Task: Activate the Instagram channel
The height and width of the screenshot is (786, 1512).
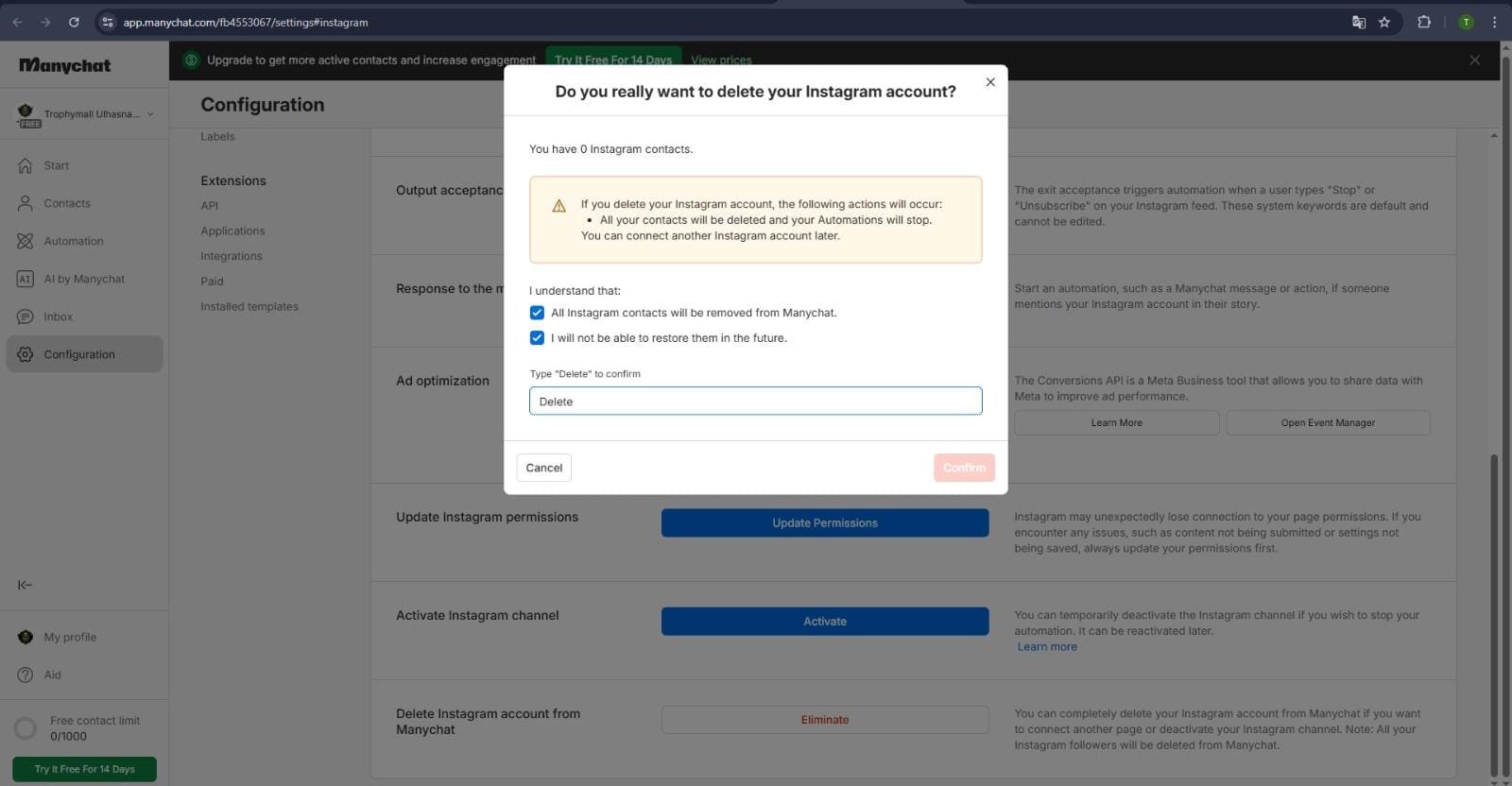Action: click(825, 621)
